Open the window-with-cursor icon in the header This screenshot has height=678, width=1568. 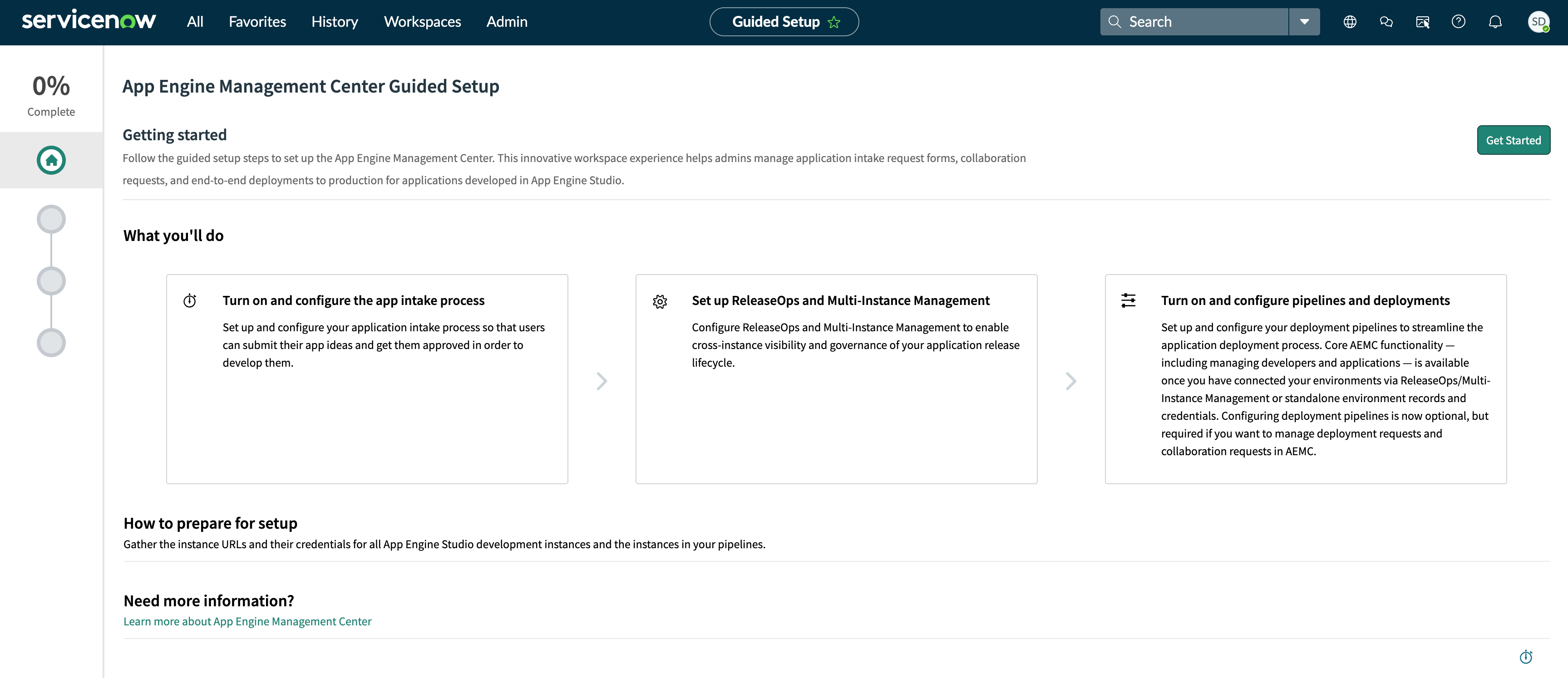(1422, 22)
